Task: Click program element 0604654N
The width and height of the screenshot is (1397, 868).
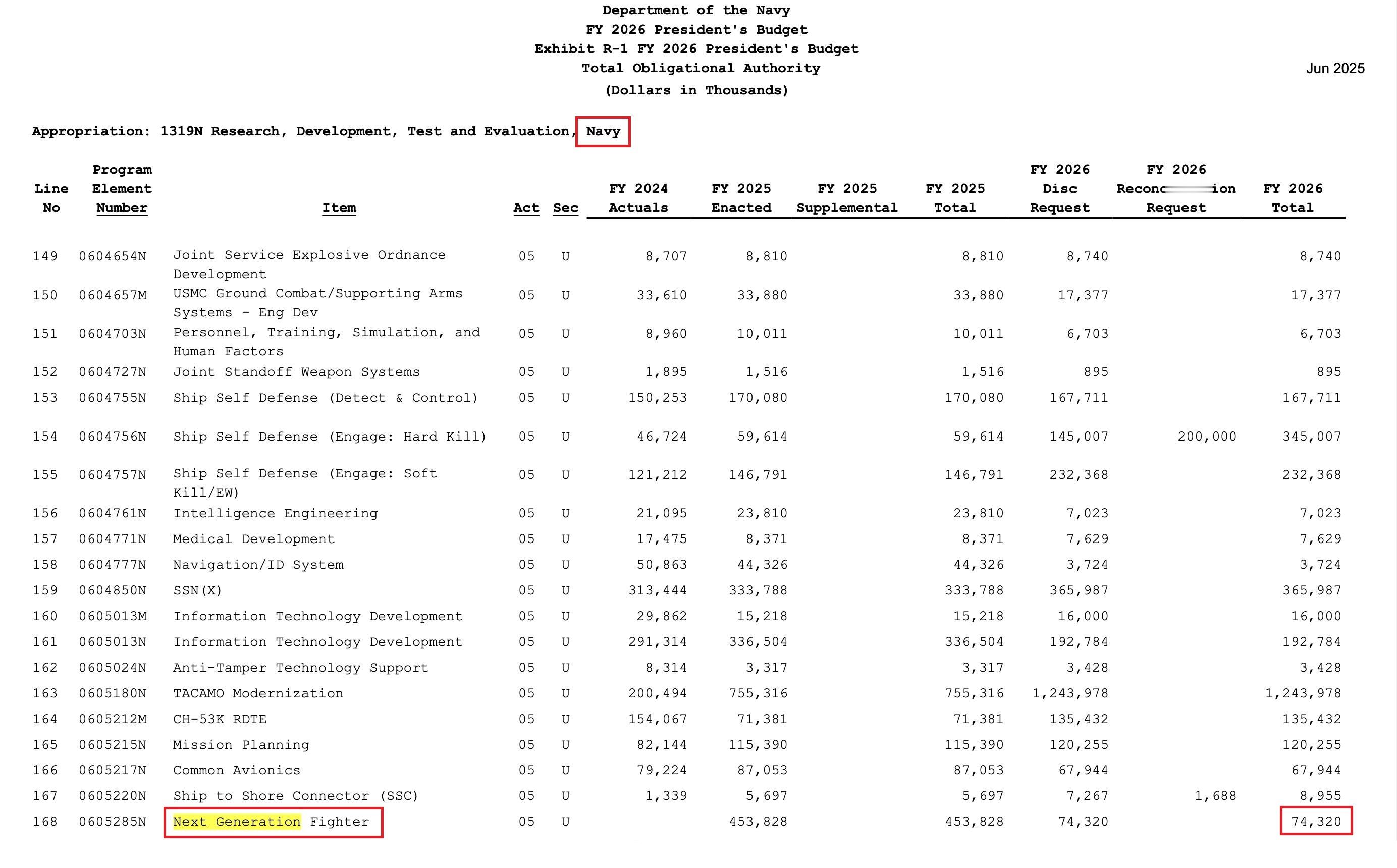Action: pyautogui.click(x=113, y=256)
